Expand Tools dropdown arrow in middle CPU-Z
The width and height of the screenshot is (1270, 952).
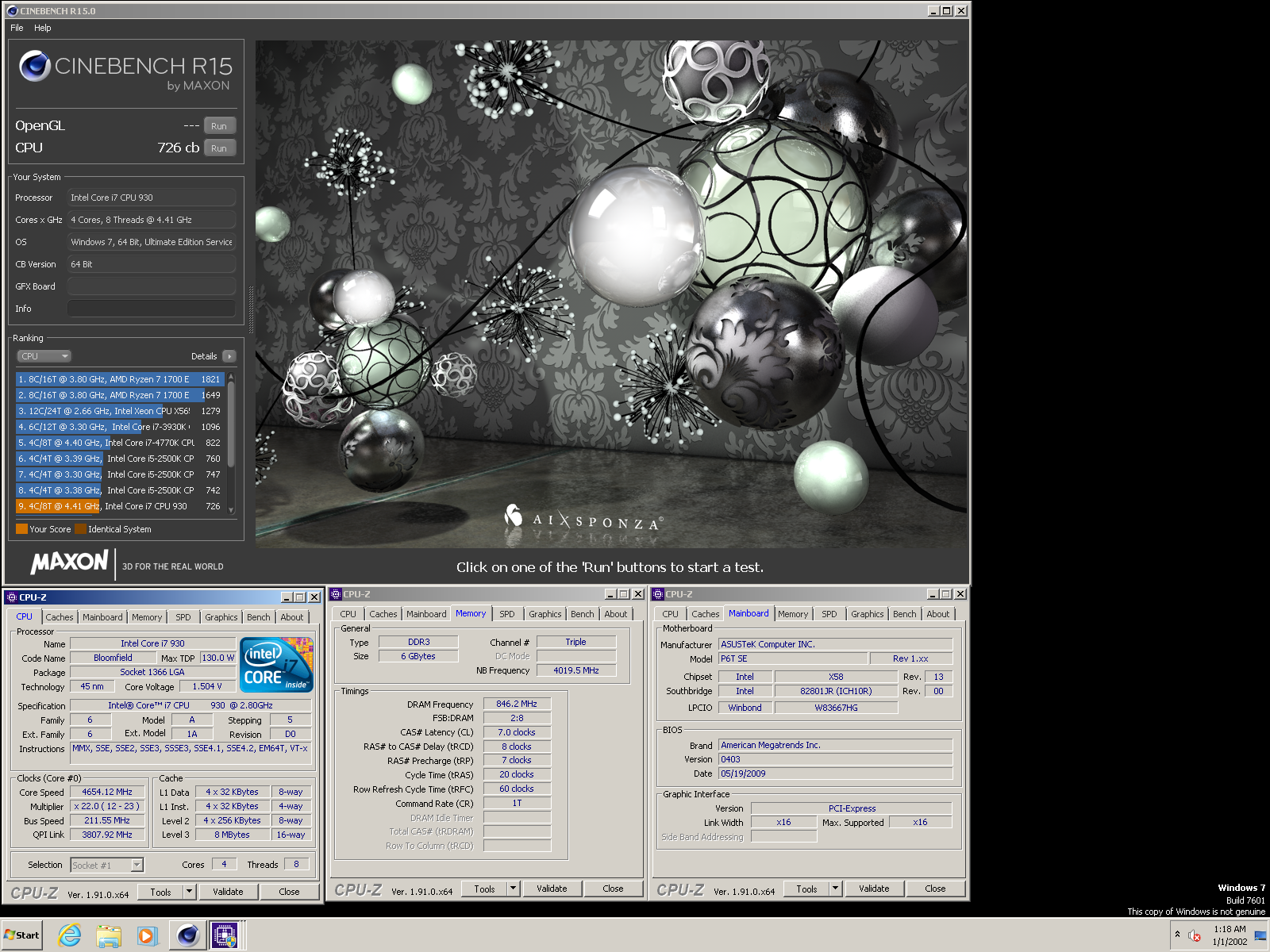pos(514,889)
